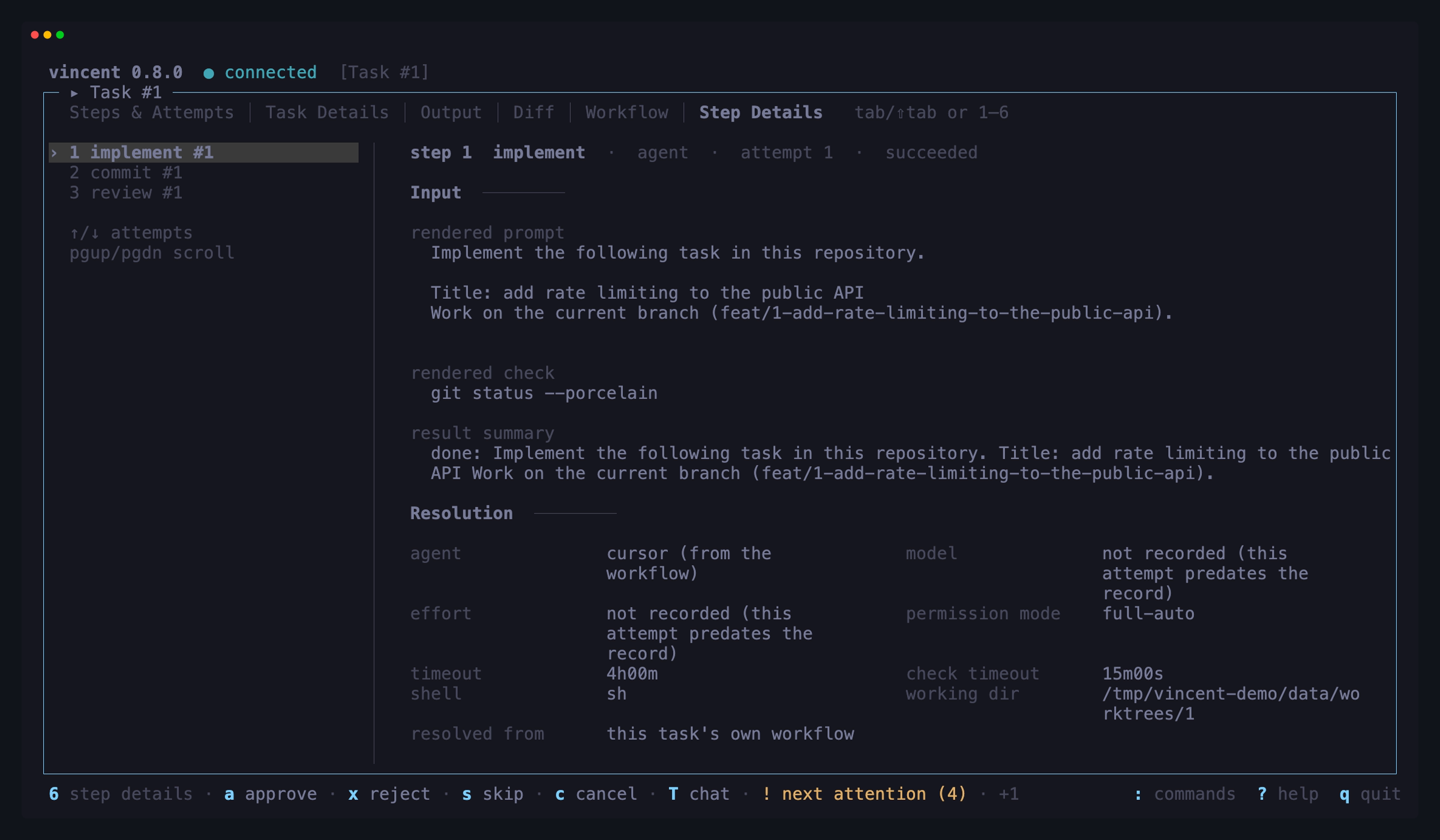Select step 3 review #1

coord(125,193)
